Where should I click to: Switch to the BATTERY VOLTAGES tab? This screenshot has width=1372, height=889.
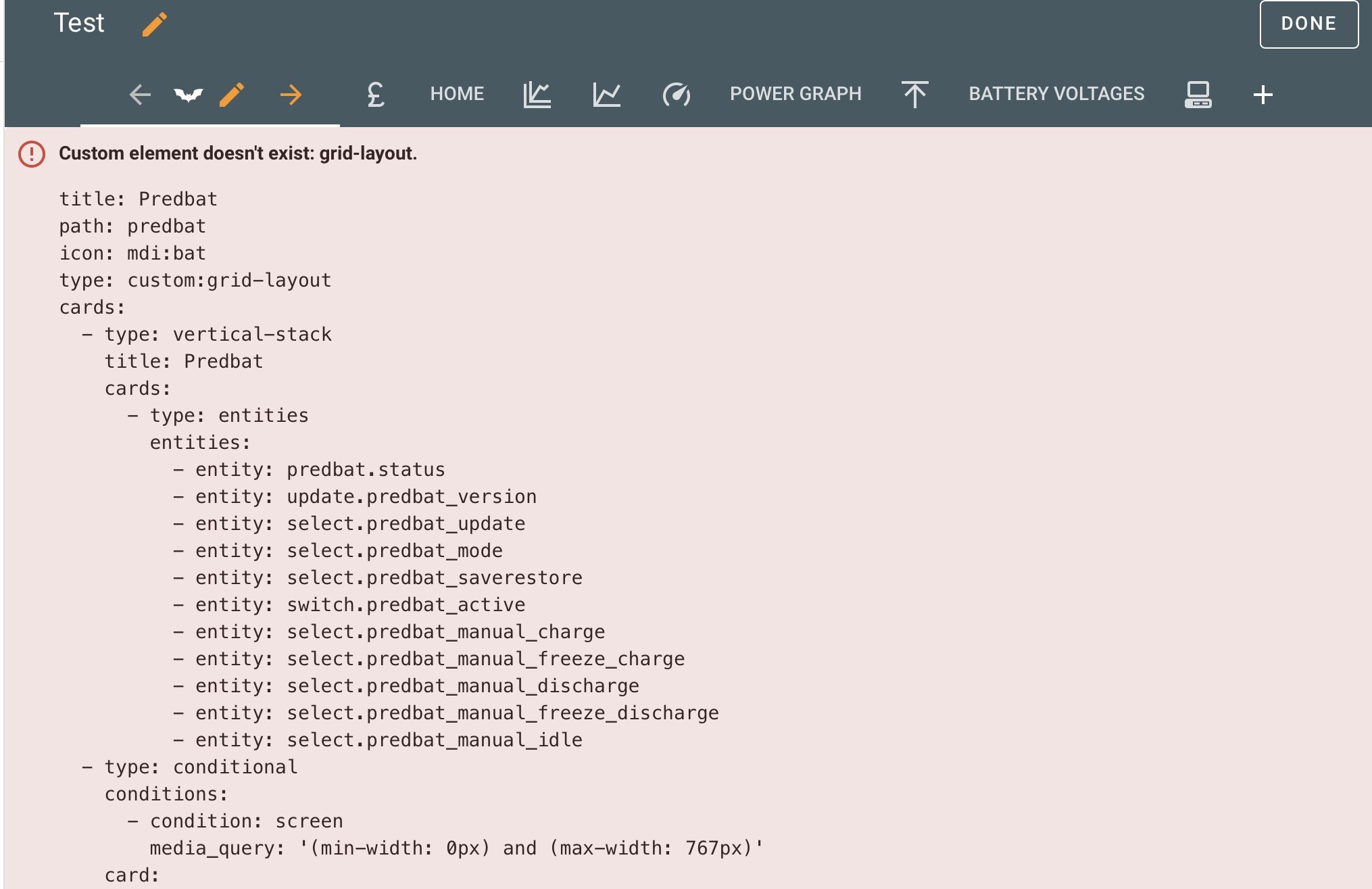pyautogui.click(x=1056, y=94)
